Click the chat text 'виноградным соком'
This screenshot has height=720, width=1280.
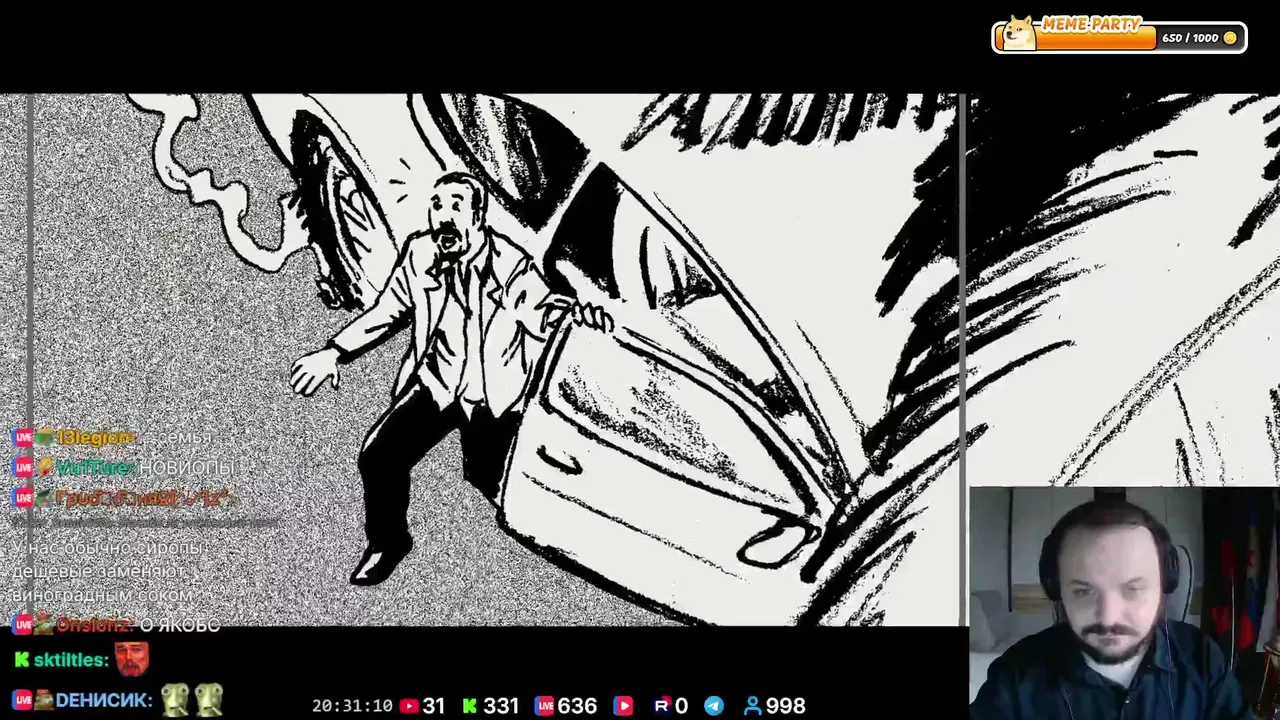[102, 595]
